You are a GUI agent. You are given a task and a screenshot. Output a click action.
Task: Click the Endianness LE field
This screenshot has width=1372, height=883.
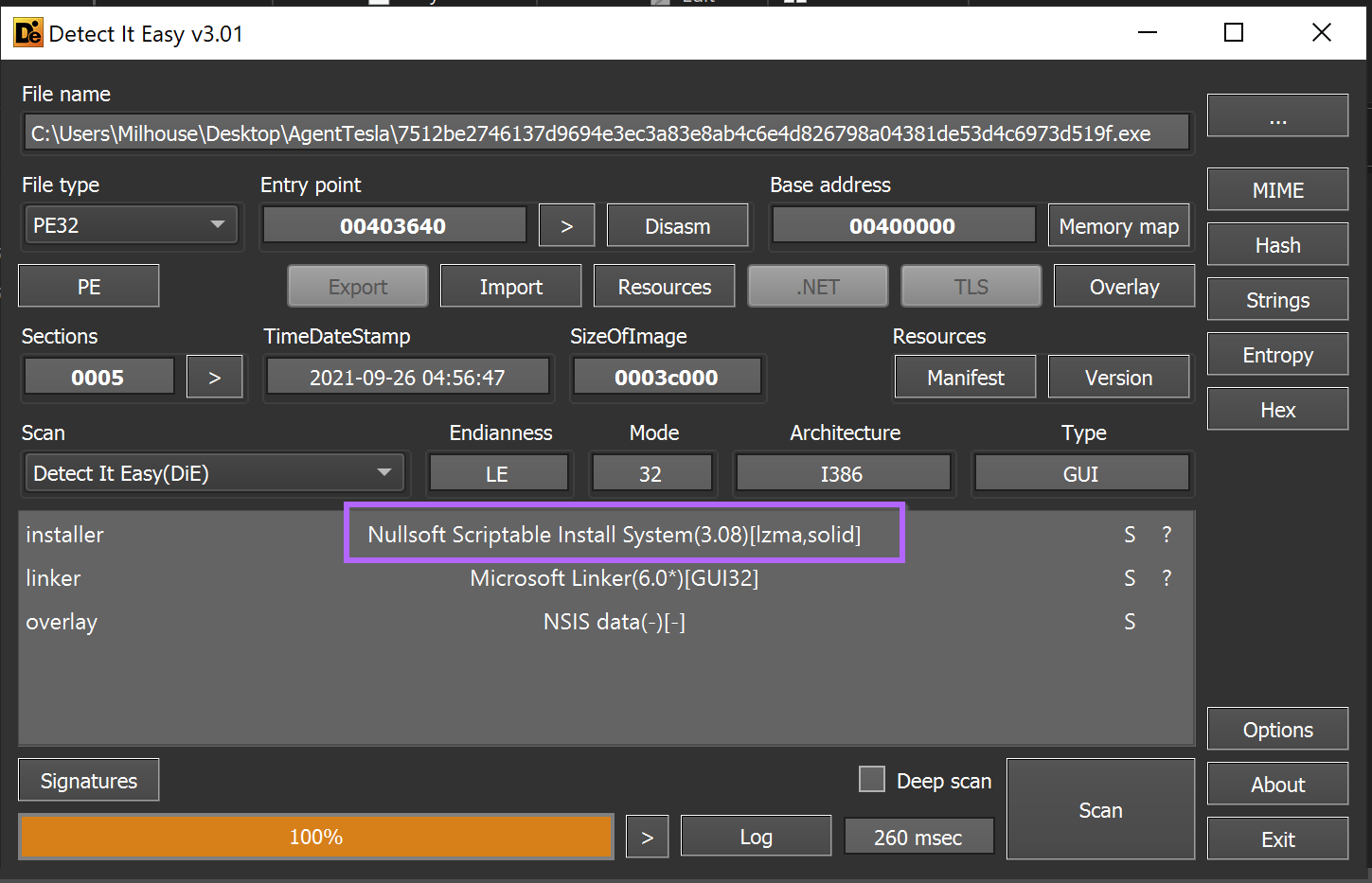(497, 473)
